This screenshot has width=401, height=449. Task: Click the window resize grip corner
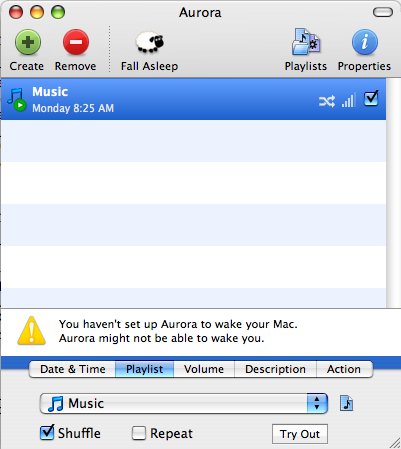[x=395, y=443]
